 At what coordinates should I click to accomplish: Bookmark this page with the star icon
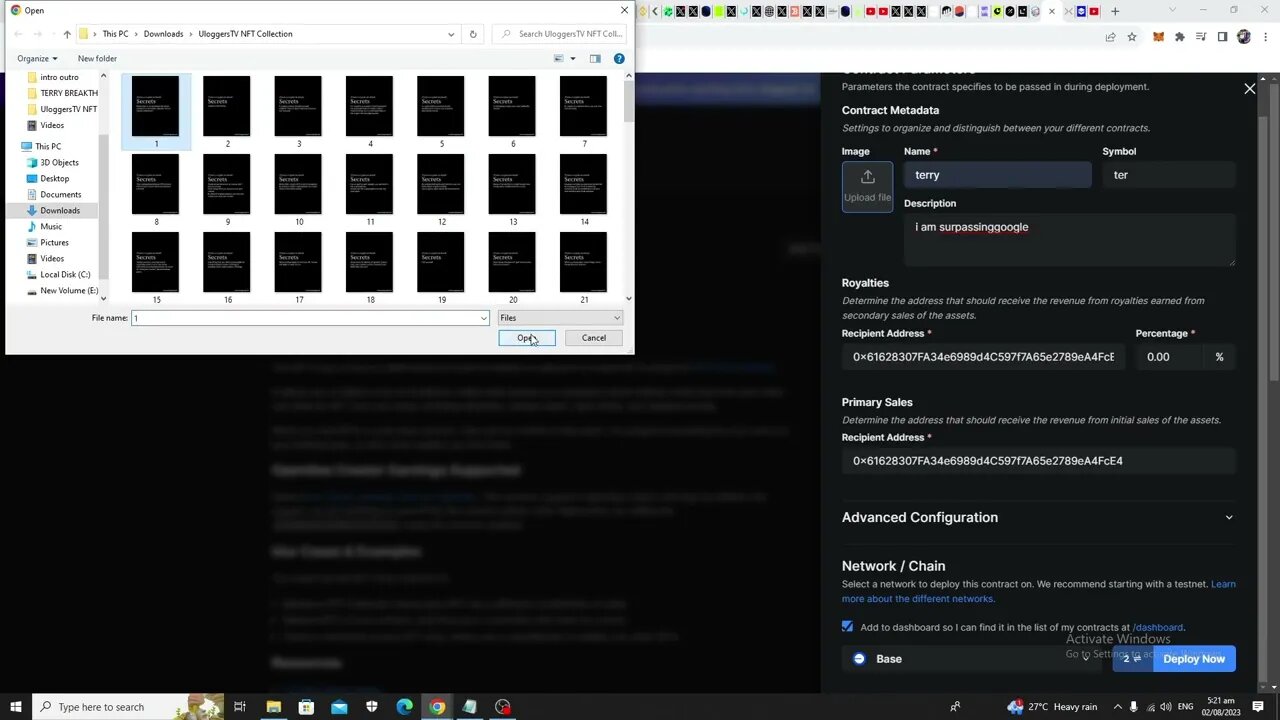coord(1132,37)
